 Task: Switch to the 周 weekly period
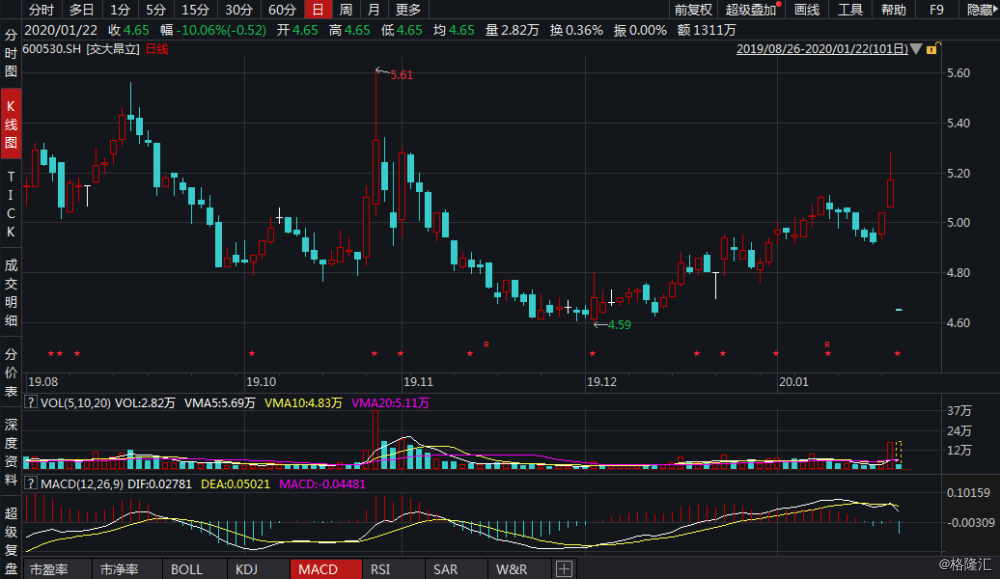point(346,10)
